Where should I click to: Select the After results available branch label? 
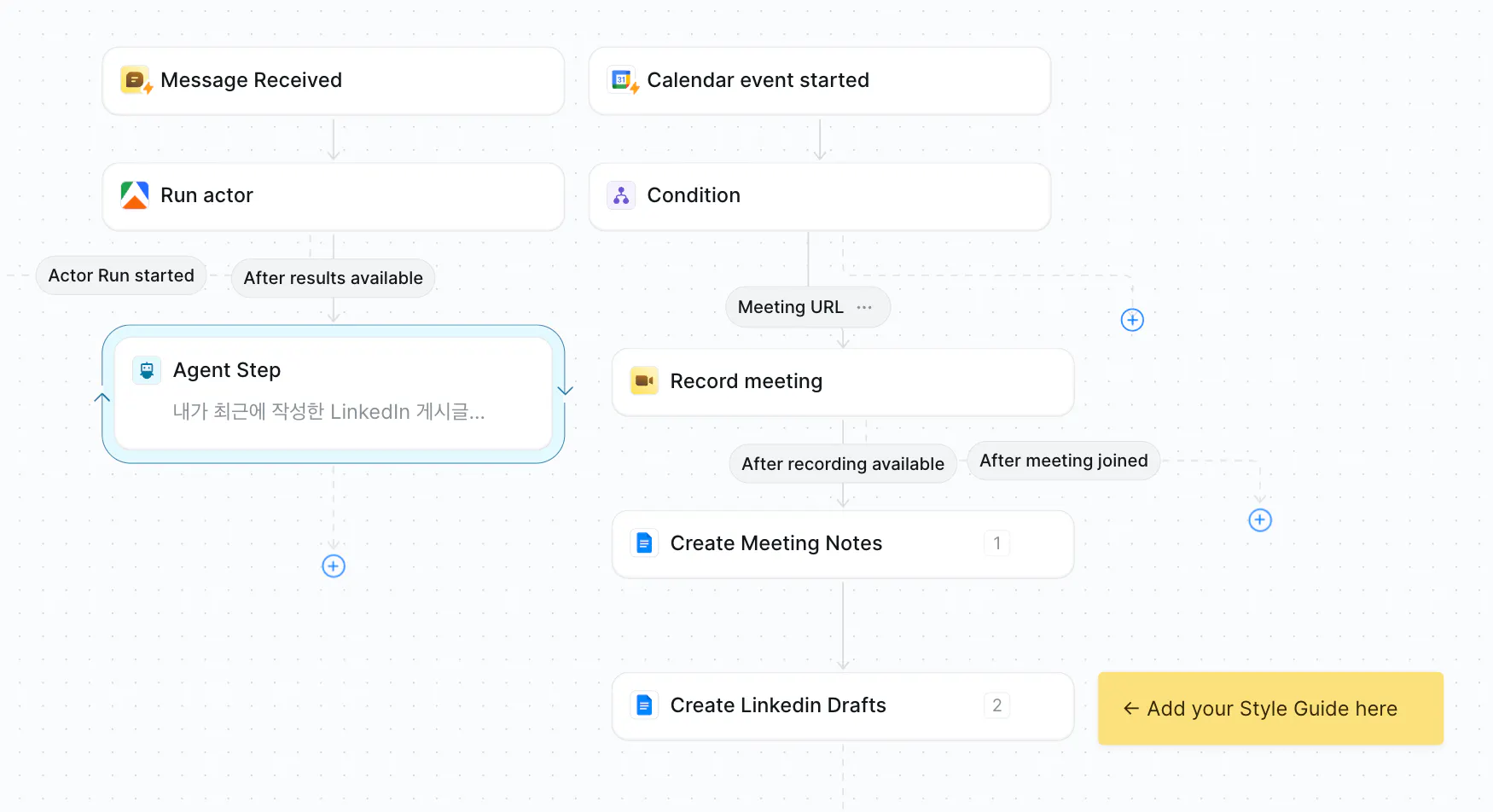pos(333,278)
